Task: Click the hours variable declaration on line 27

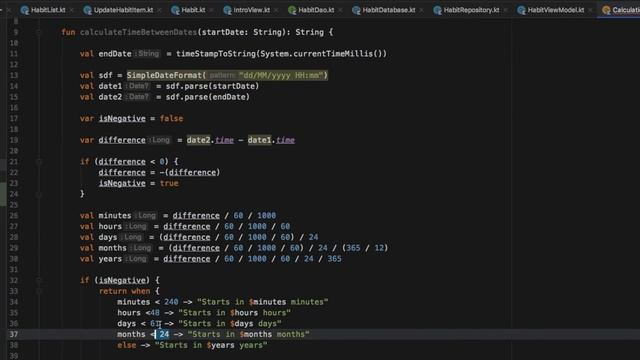Action: click(110, 227)
